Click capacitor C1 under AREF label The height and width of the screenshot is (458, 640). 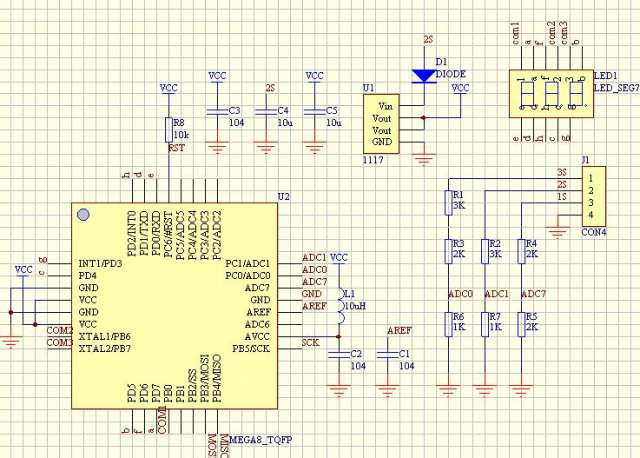387,354
